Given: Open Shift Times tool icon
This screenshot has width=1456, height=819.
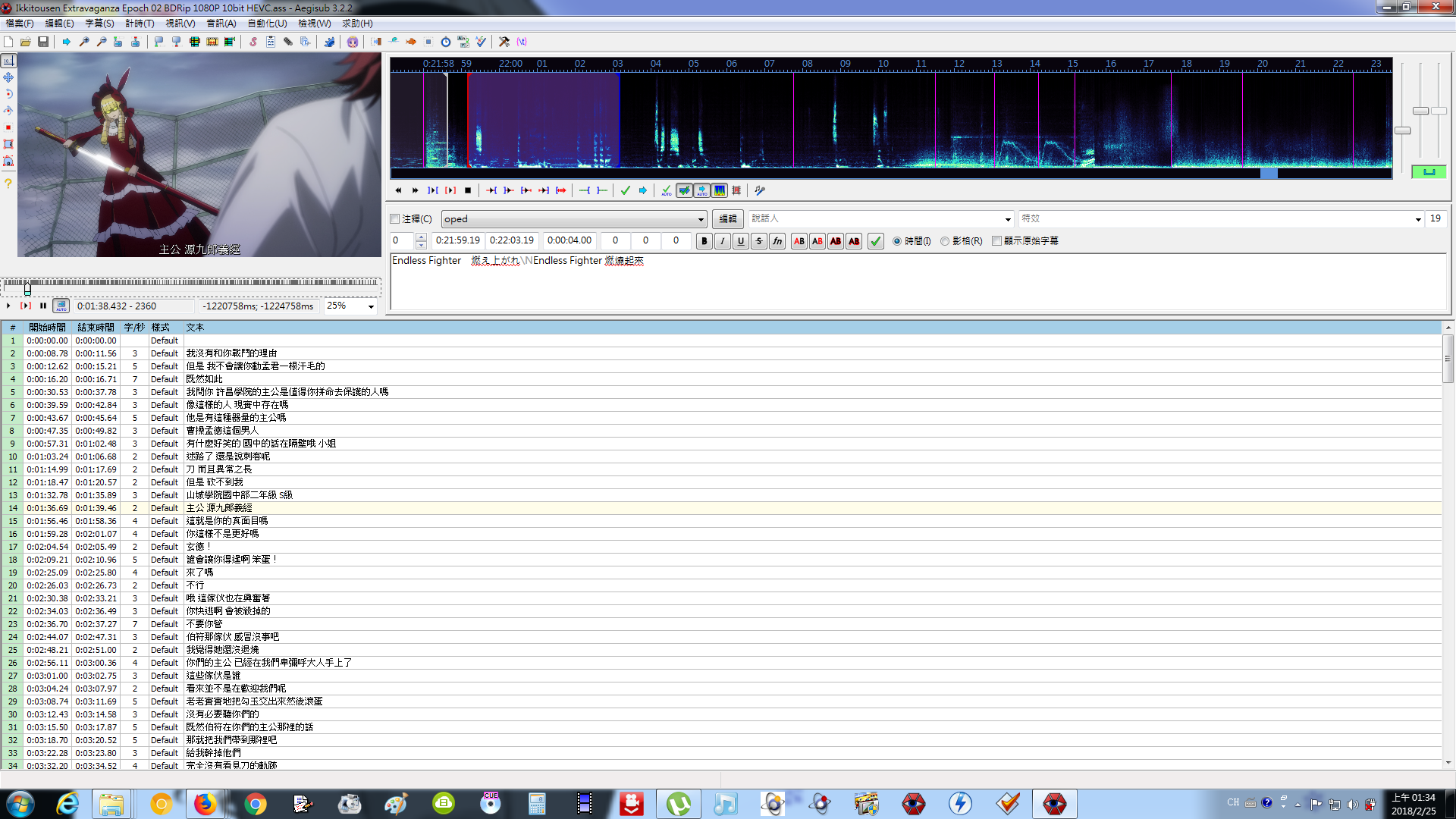Looking at the screenshot, I should [376, 42].
